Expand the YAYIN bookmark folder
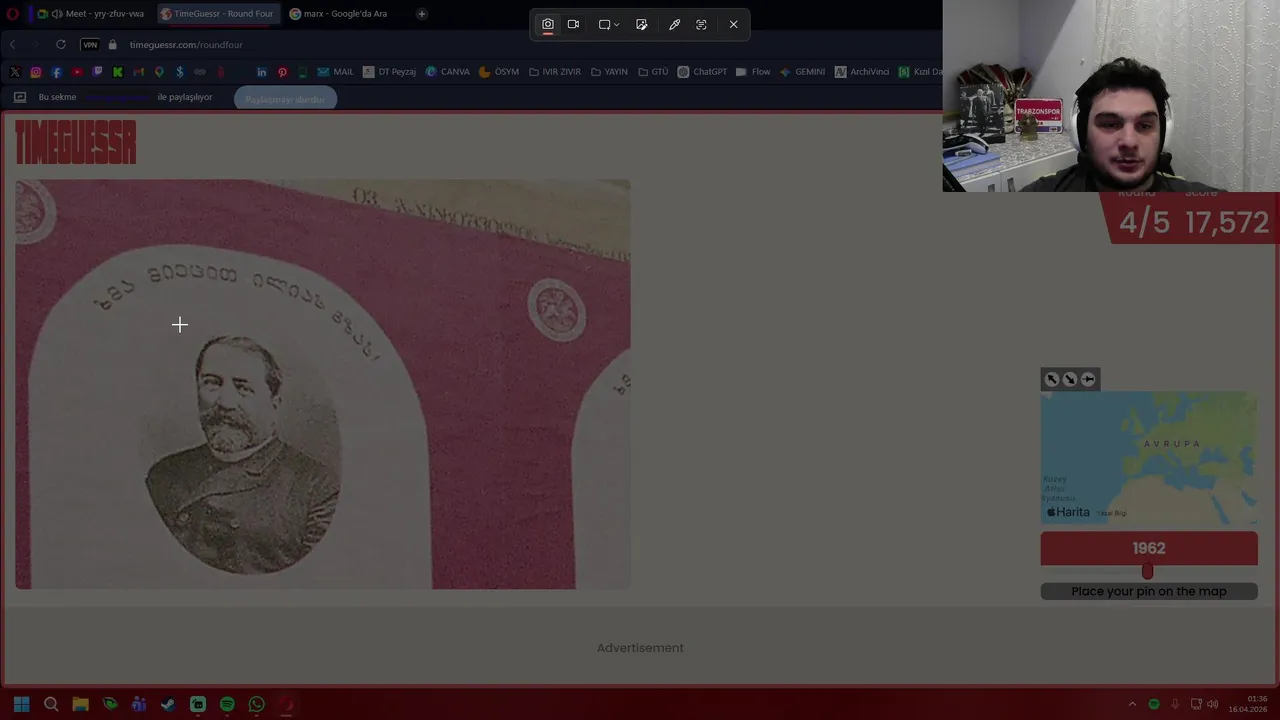This screenshot has height=720, width=1280. tap(609, 72)
